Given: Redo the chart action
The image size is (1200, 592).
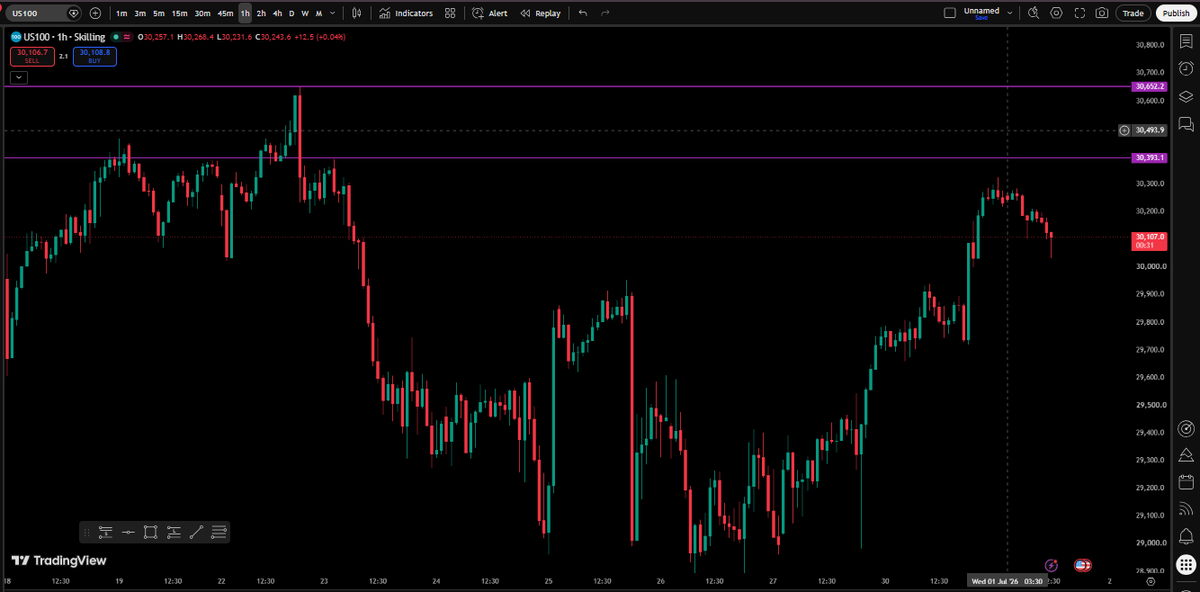Looking at the screenshot, I should click(x=605, y=13).
